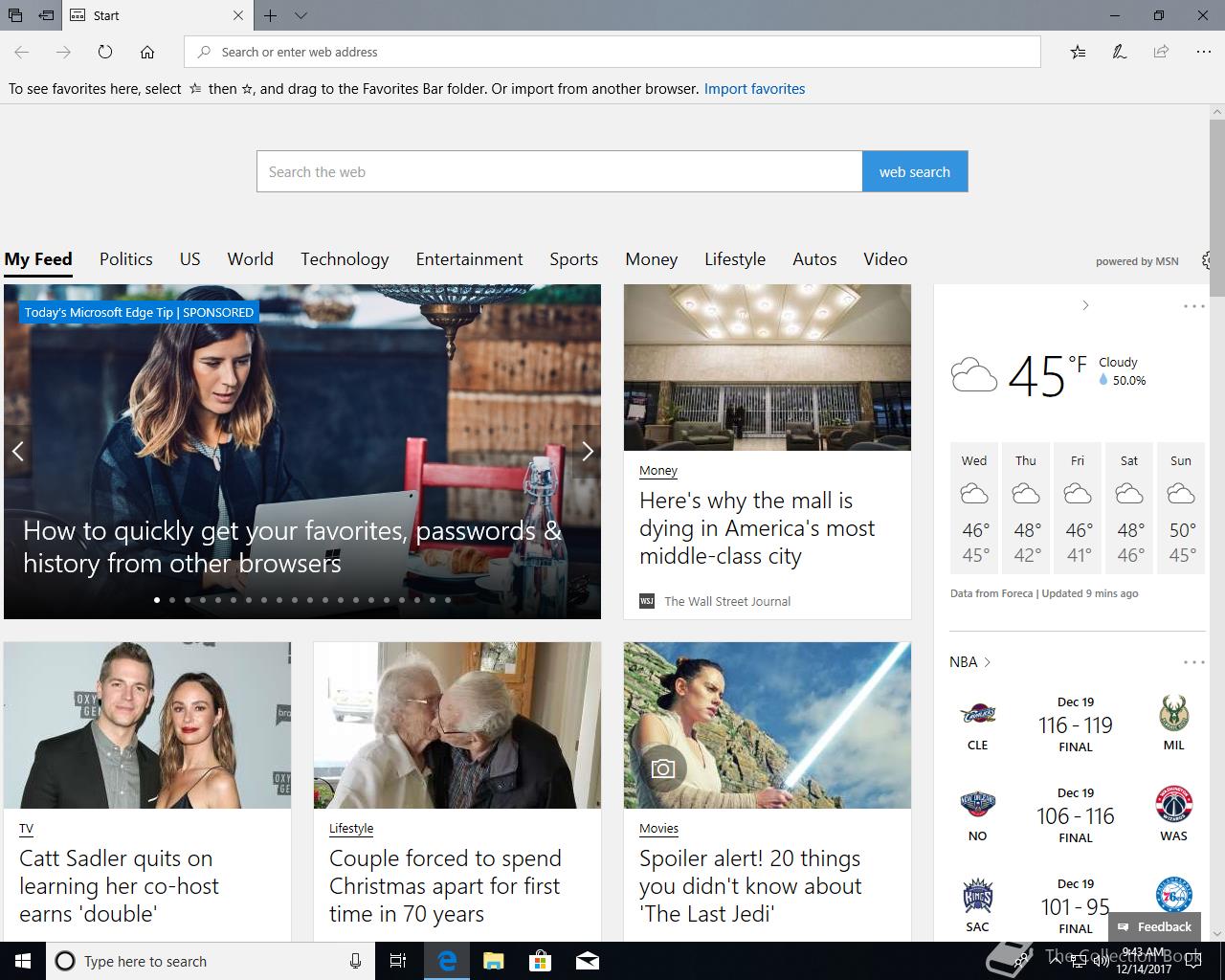This screenshot has height=980, width=1225.
Task: Go to the Home page icon
Action: click(147, 52)
